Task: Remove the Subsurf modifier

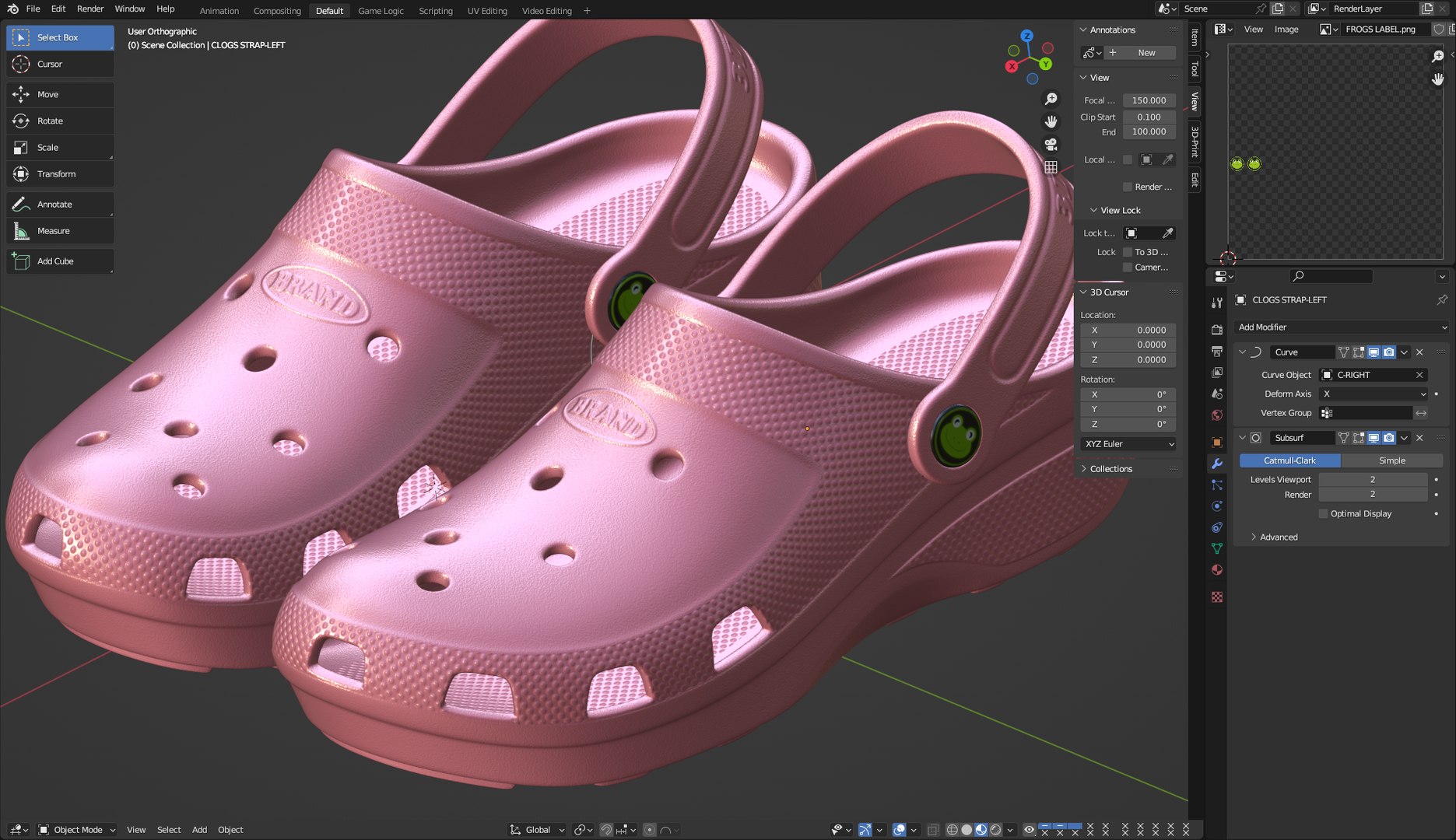Action: pos(1419,438)
